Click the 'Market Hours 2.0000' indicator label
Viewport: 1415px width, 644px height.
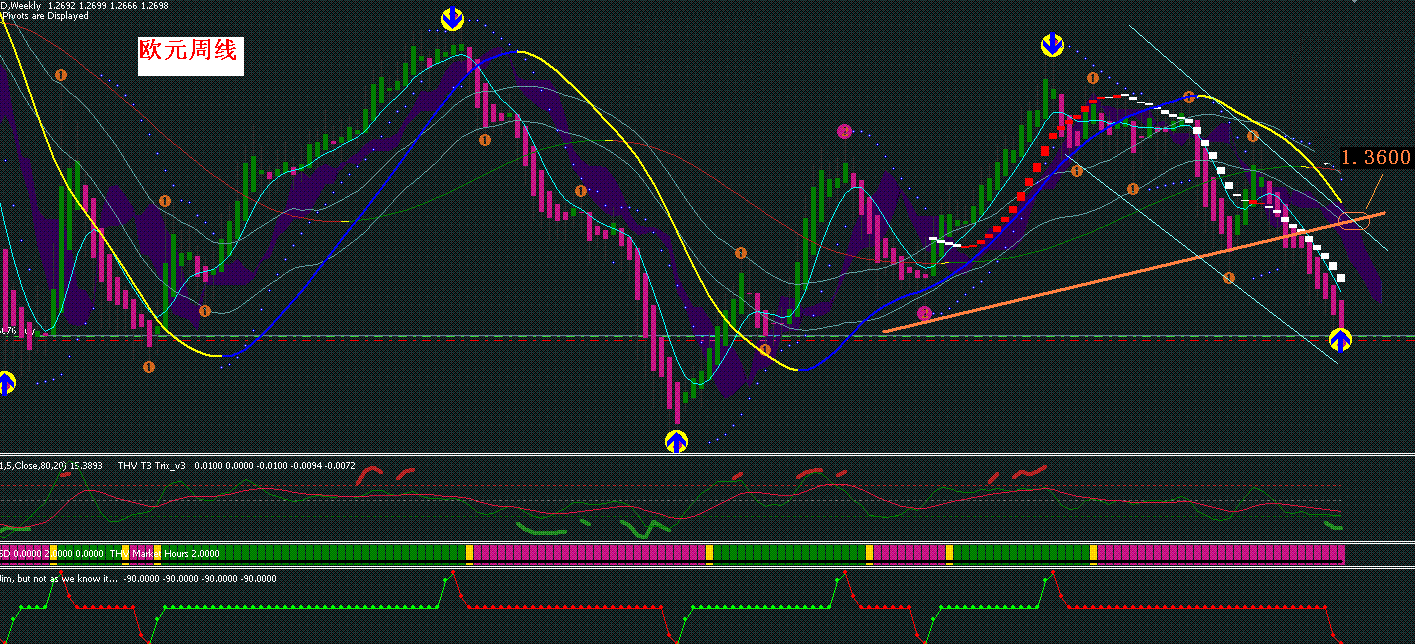point(175,553)
